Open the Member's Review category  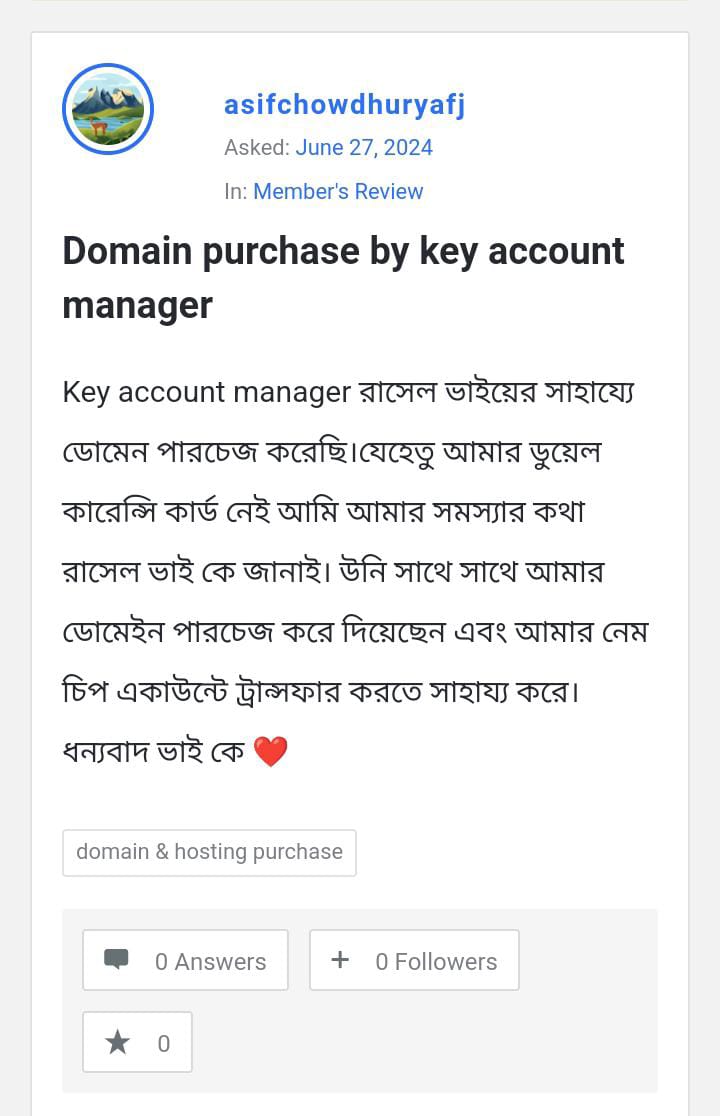pos(338,191)
